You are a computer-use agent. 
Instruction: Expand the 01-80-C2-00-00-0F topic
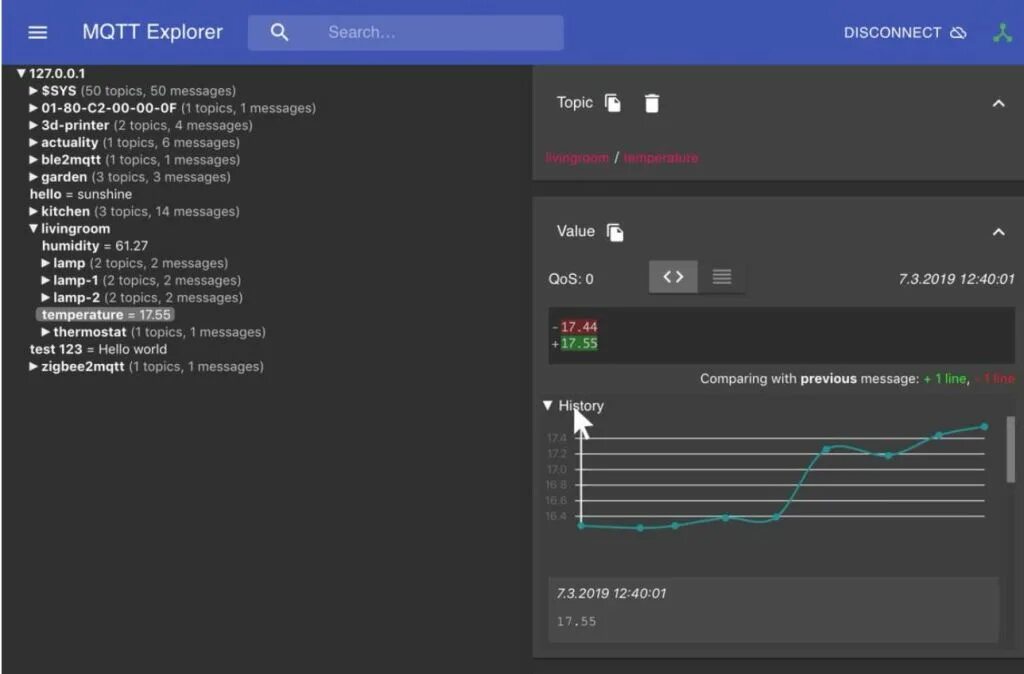pos(33,108)
